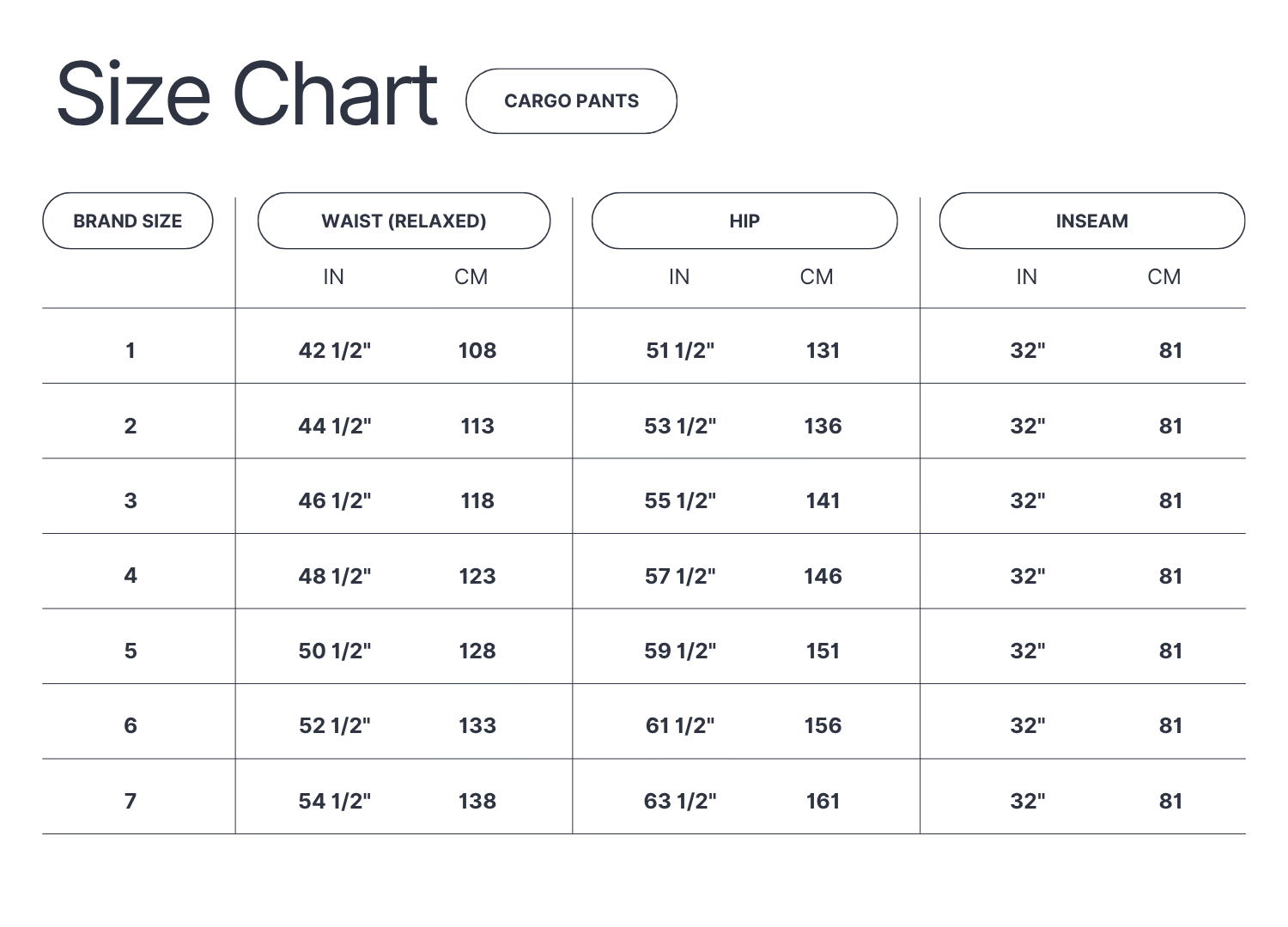Viewport: 1288px width, 927px height.
Task: Select the HIP column header
Action: [x=744, y=221]
